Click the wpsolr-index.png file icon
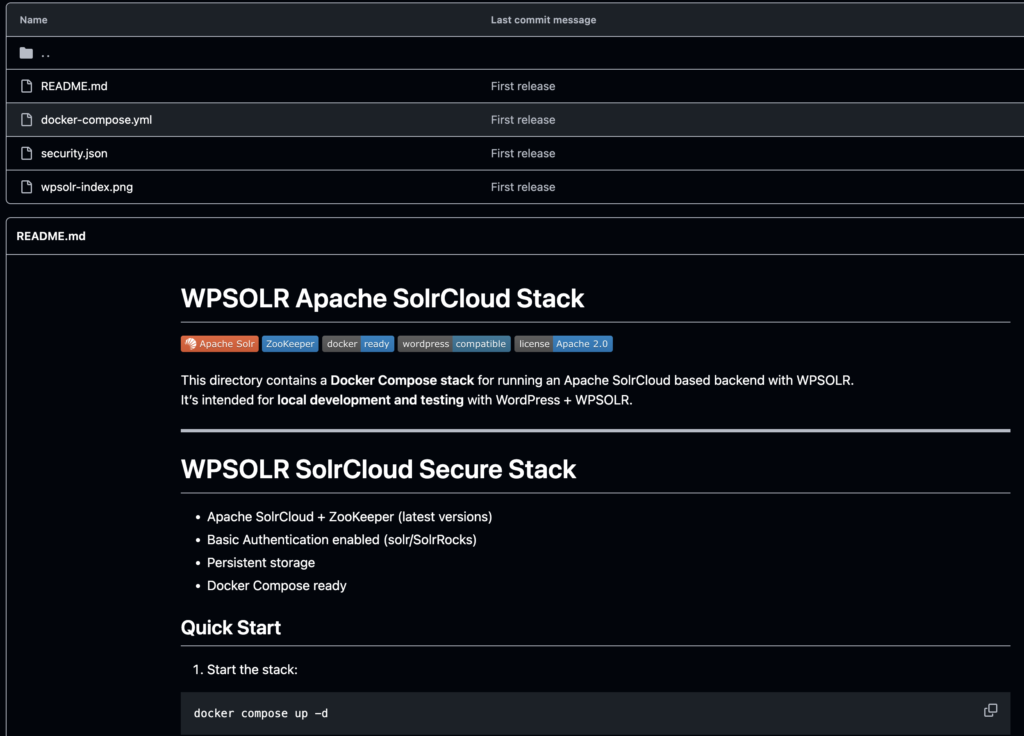The image size is (1024, 736). click(x=26, y=187)
